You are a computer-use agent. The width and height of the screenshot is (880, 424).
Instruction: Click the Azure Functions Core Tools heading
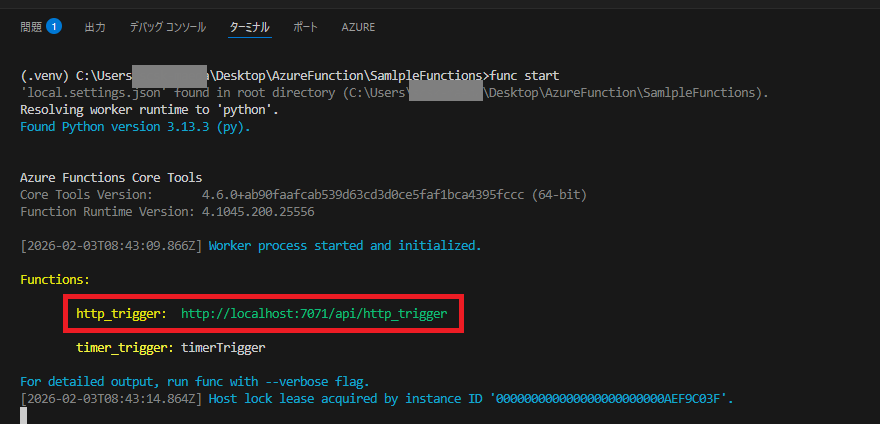[111, 177]
